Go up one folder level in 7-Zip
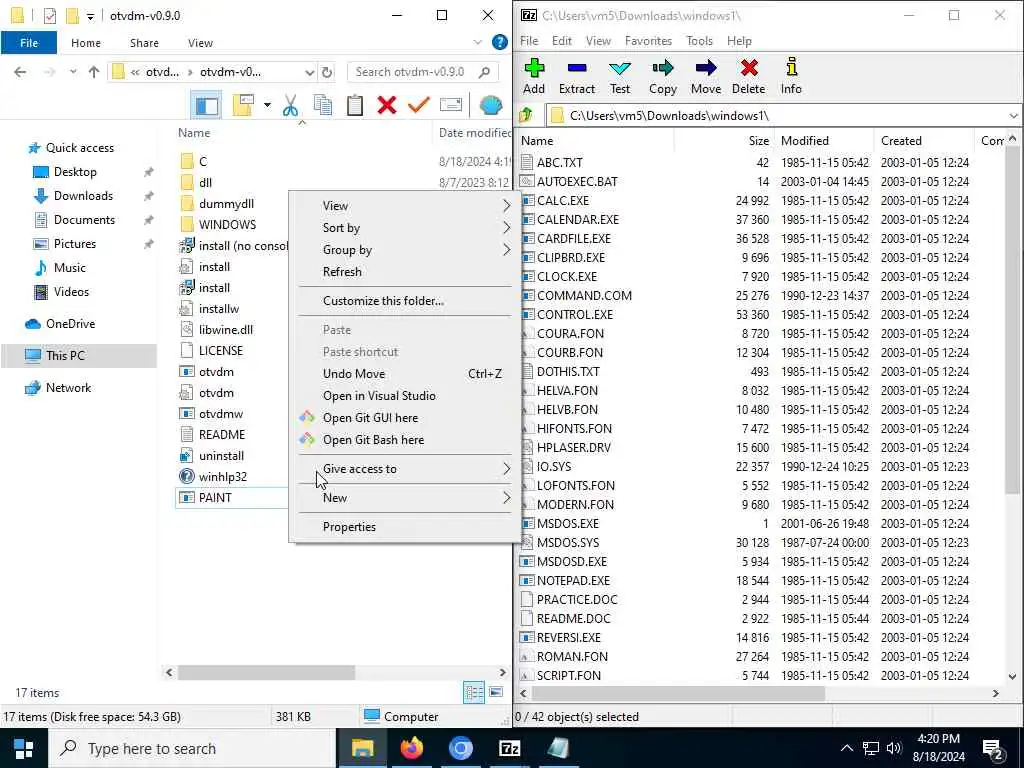 coord(526,116)
